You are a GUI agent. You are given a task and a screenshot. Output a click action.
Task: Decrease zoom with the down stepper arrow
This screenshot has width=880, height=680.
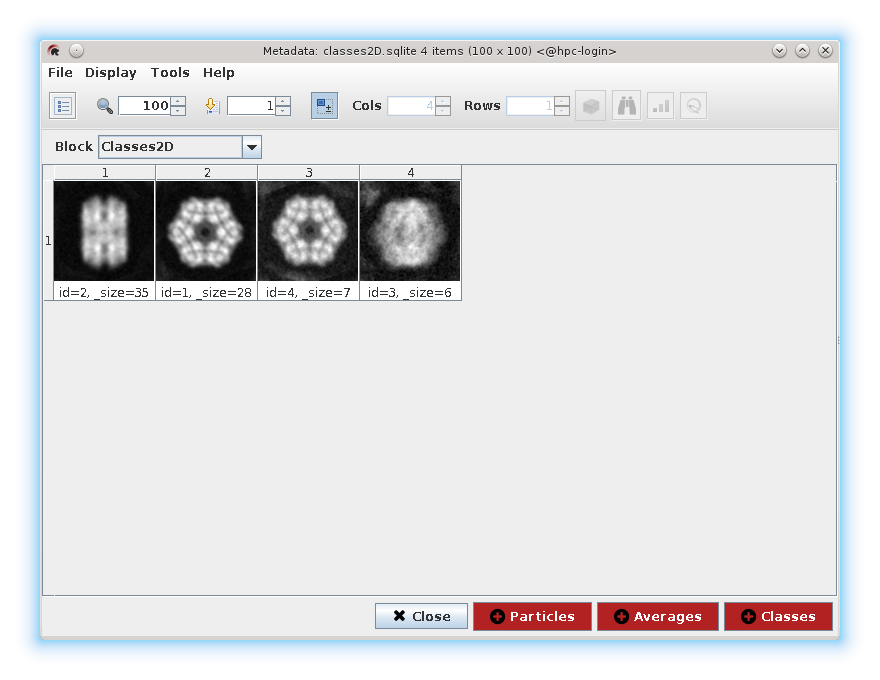[178, 111]
